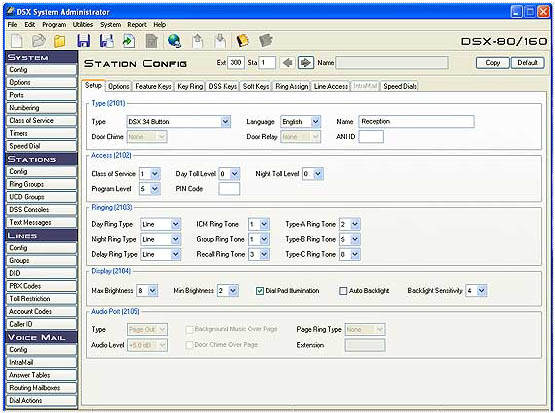The height and width of the screenshot is (413, 555).
Task: Switch to the Feature Keys tab
Action: tap(153, 86)
